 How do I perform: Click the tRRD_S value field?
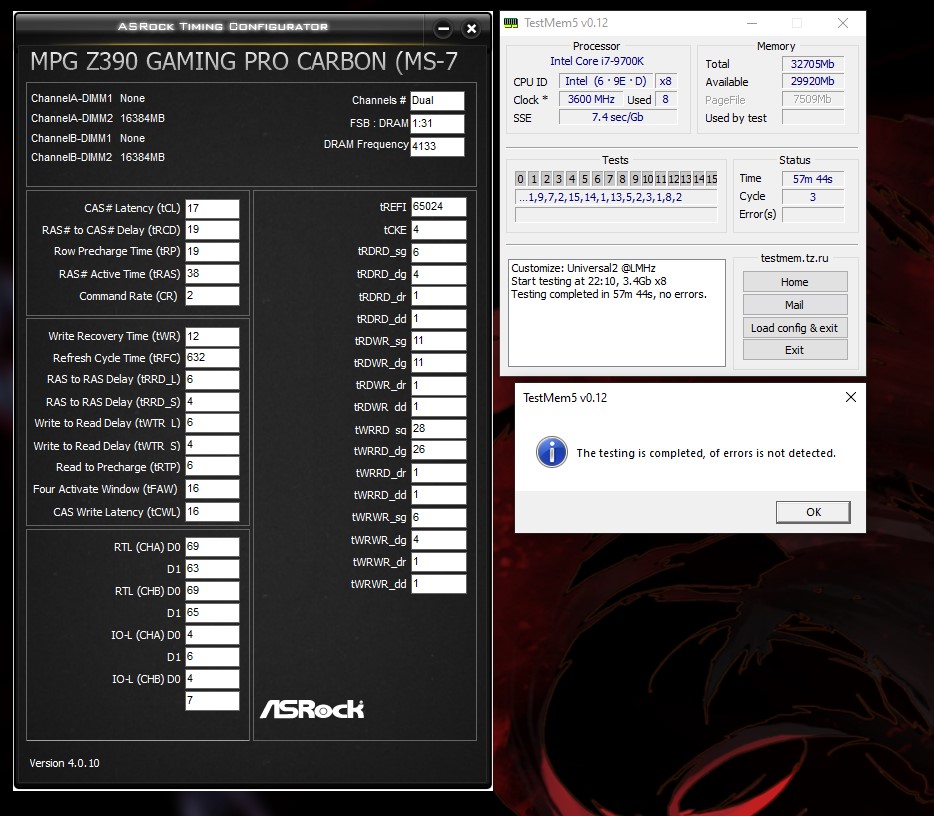click(x=212, y=401)
